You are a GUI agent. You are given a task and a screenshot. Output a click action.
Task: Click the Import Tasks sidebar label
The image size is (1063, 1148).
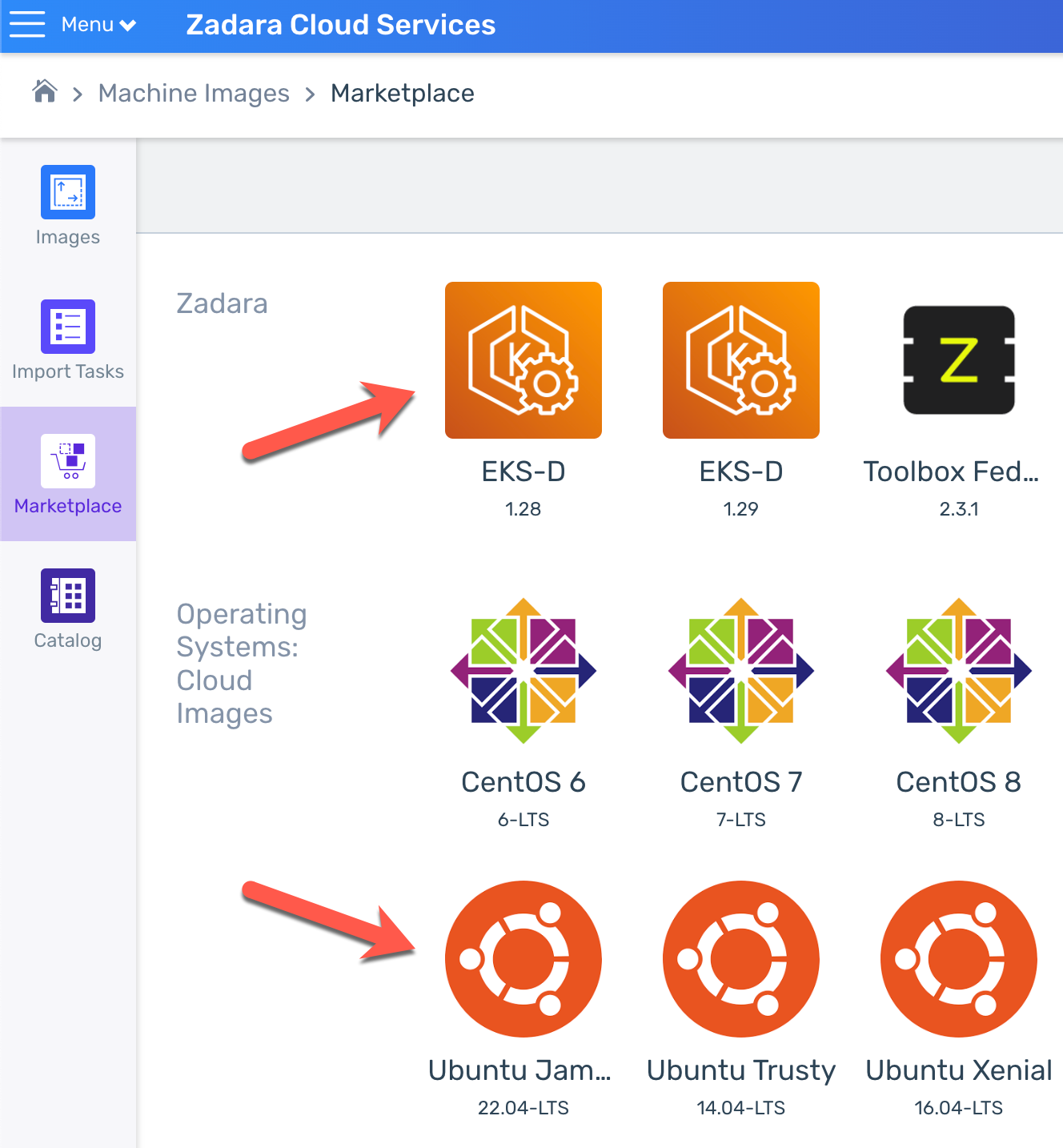68,371
